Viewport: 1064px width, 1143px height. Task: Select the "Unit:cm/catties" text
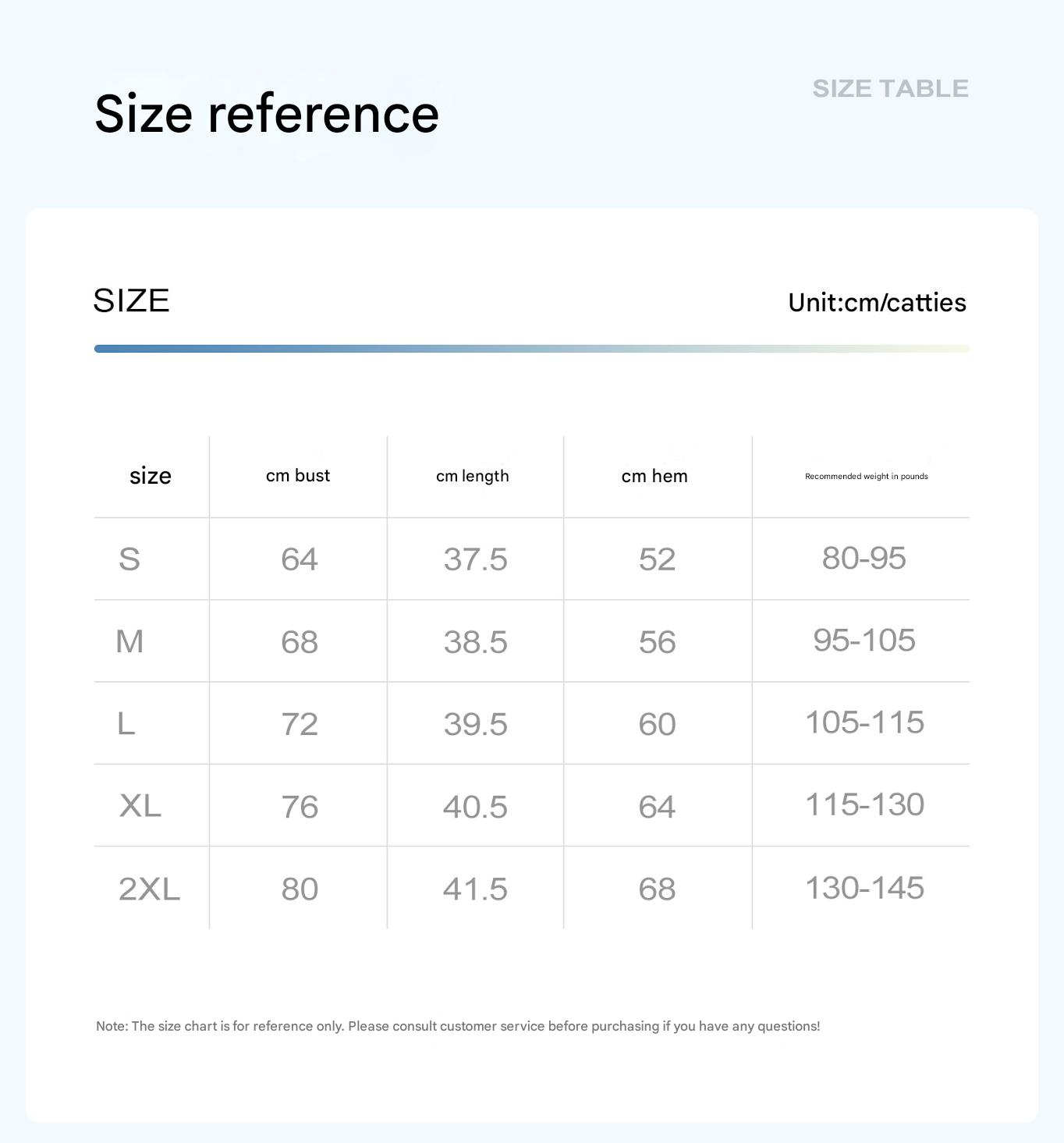877,303
